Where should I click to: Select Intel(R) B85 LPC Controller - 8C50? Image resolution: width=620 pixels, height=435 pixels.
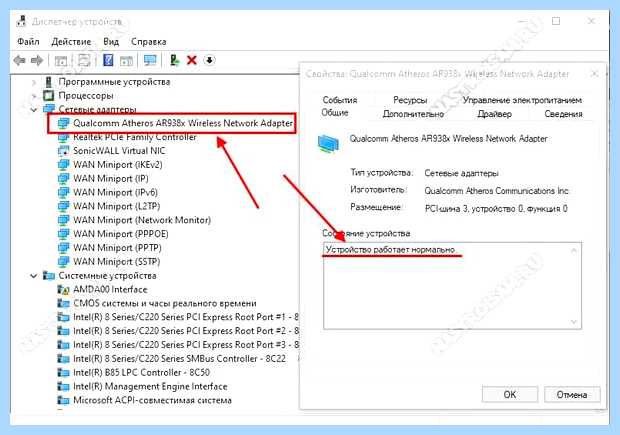click(x=141, y=373)
